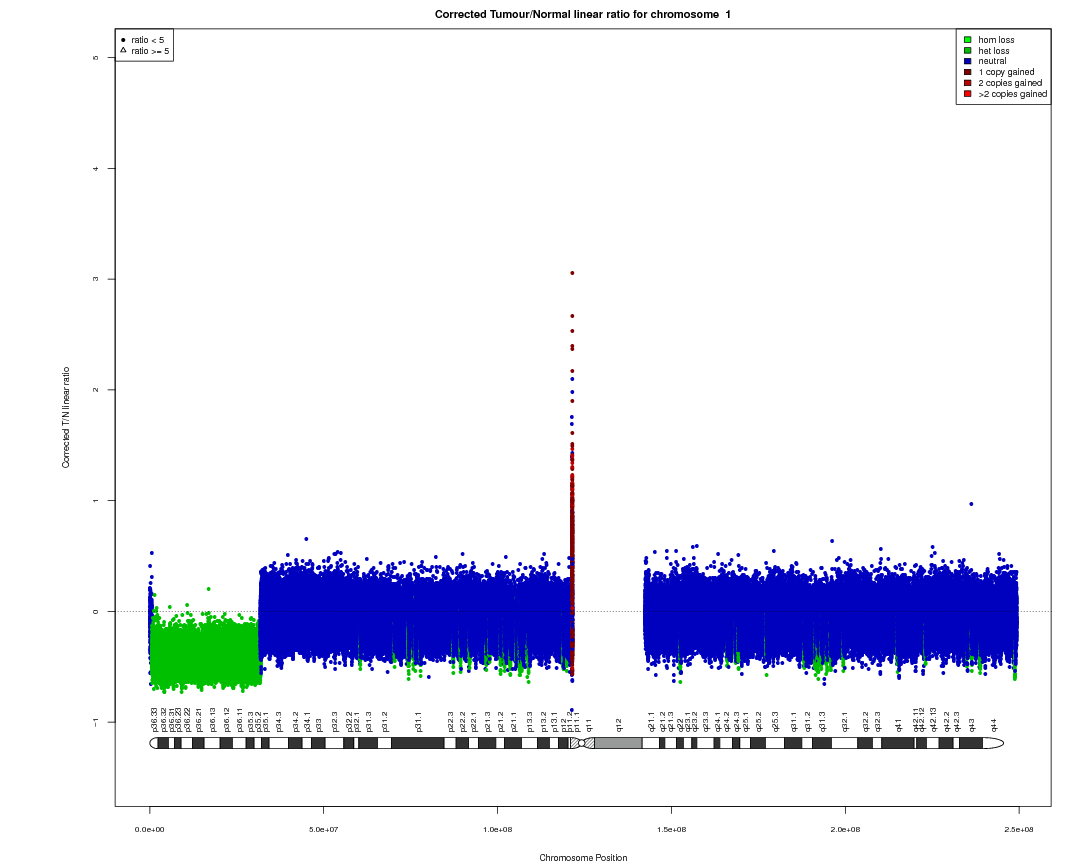
Task: Click the y-axis tick label 3
Action: click(x=95, y=279)
